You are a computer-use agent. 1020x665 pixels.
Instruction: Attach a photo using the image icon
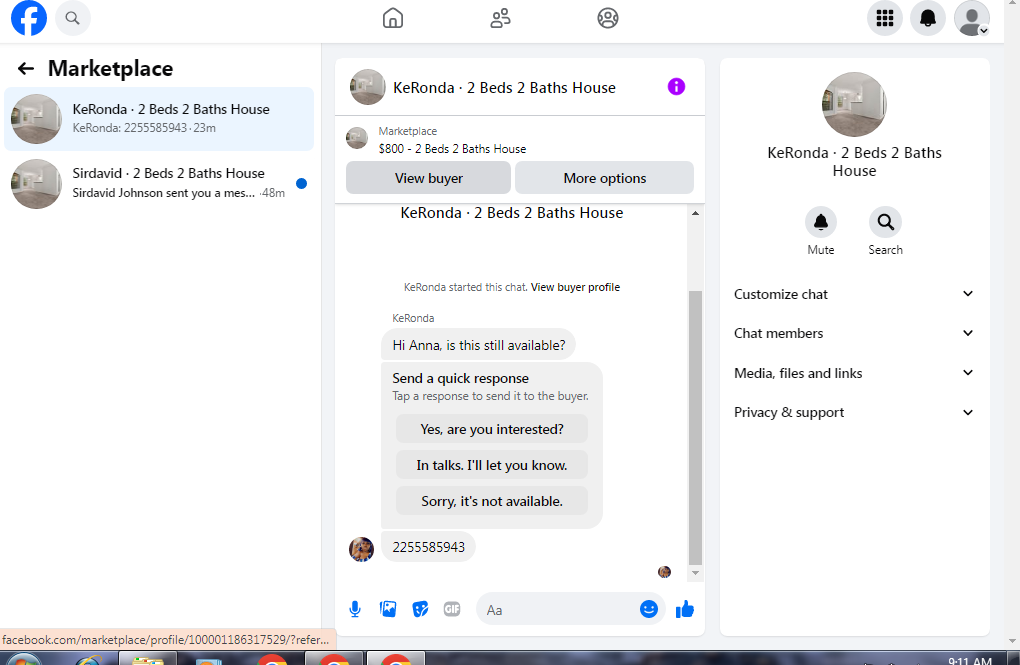click(388, 609)
